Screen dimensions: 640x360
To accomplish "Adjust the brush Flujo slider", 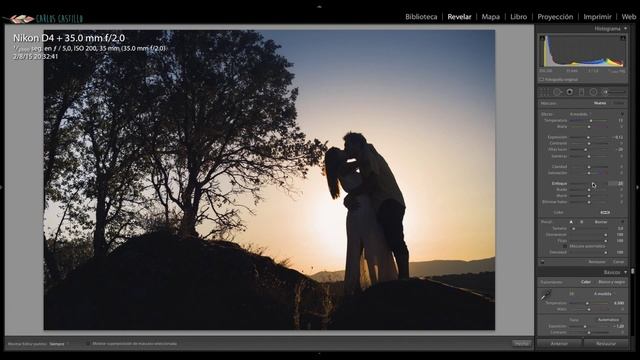I will pos(589,241).
